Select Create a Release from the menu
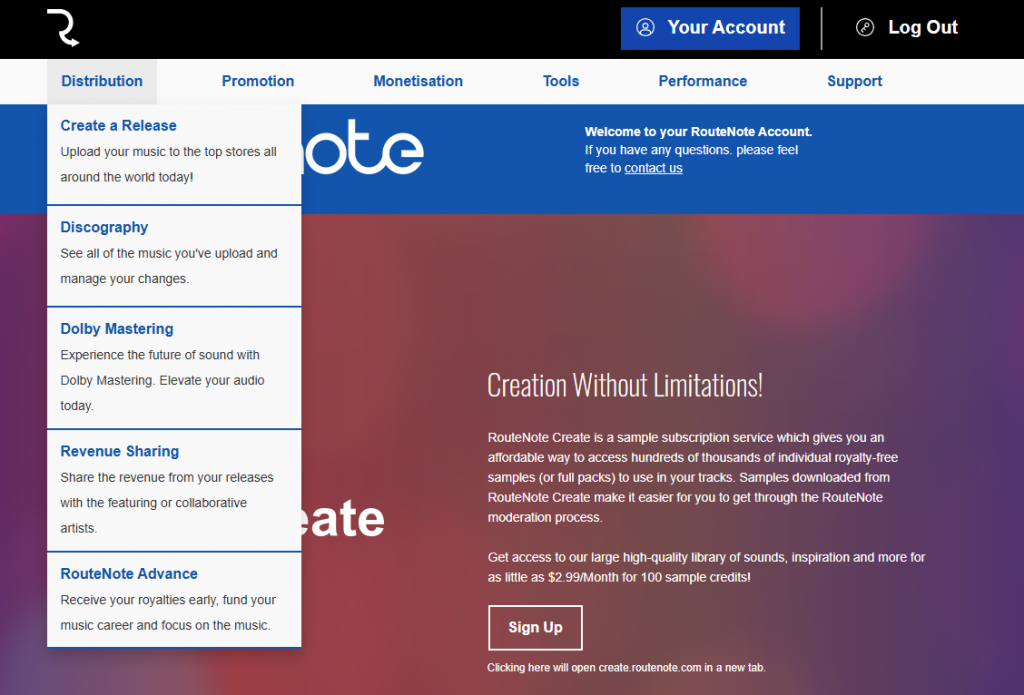This screenshot has width=1024, height=695. coord(118,126)
